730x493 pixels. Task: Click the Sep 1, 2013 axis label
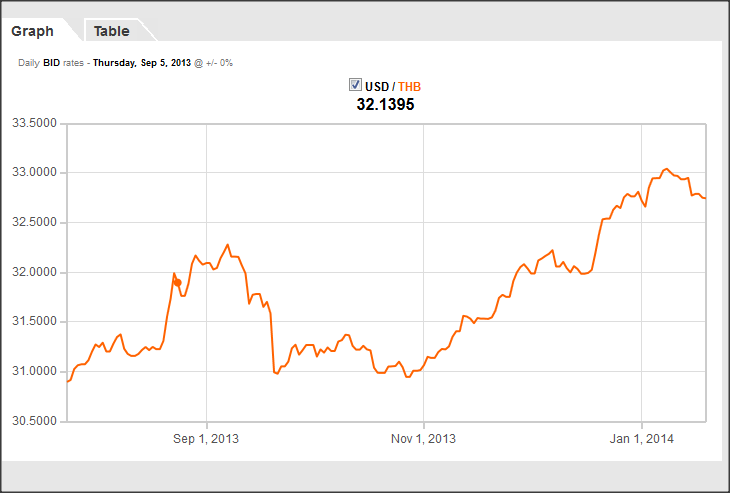pyautogui.click(x=206, y=438)
